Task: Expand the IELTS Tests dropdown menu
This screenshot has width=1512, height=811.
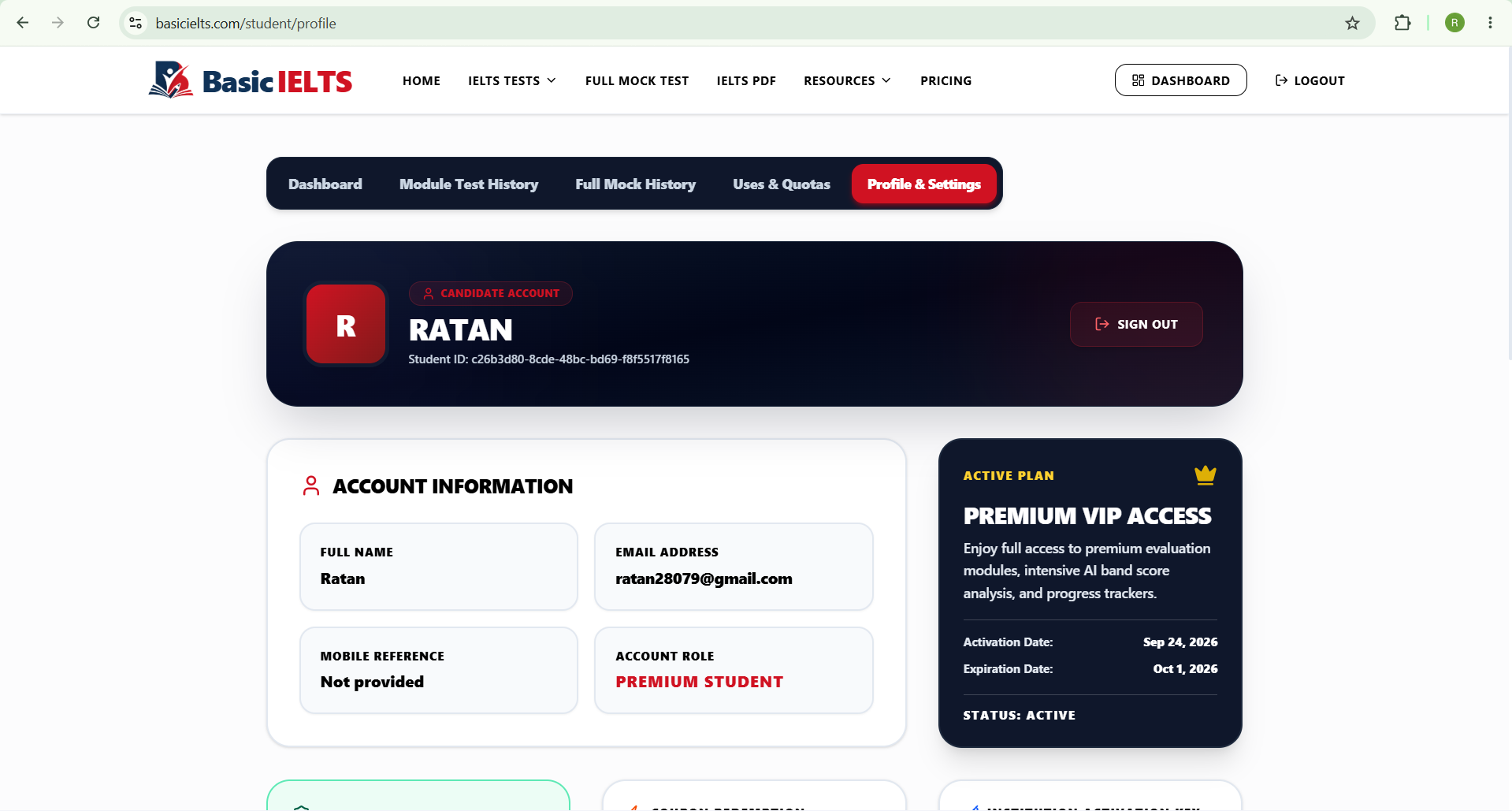Action: coord(512,80)
